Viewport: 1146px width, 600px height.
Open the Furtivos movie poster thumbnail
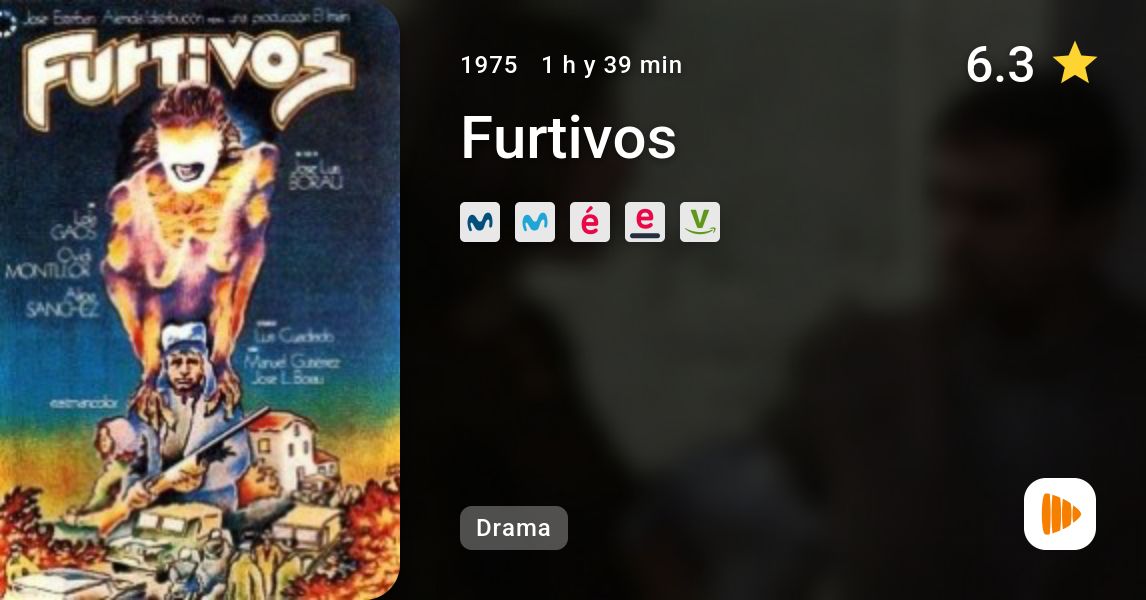(x=200, y=300)
